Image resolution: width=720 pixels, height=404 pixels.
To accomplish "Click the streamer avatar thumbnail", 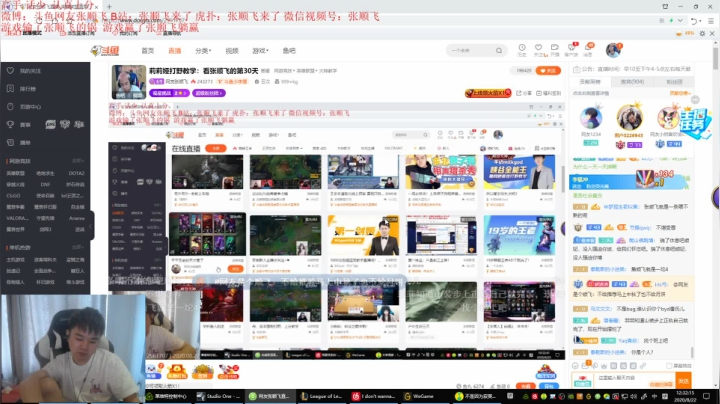I will pos(129,82).
